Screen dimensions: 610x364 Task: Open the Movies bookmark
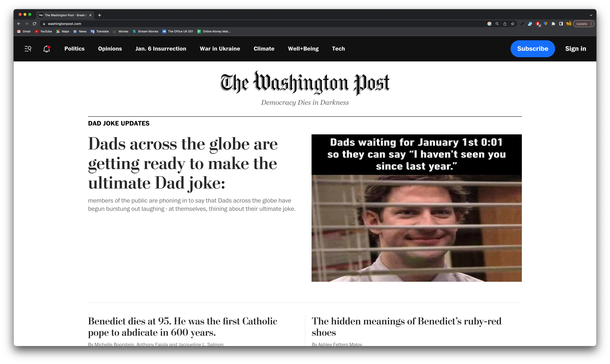pos(121,32)
